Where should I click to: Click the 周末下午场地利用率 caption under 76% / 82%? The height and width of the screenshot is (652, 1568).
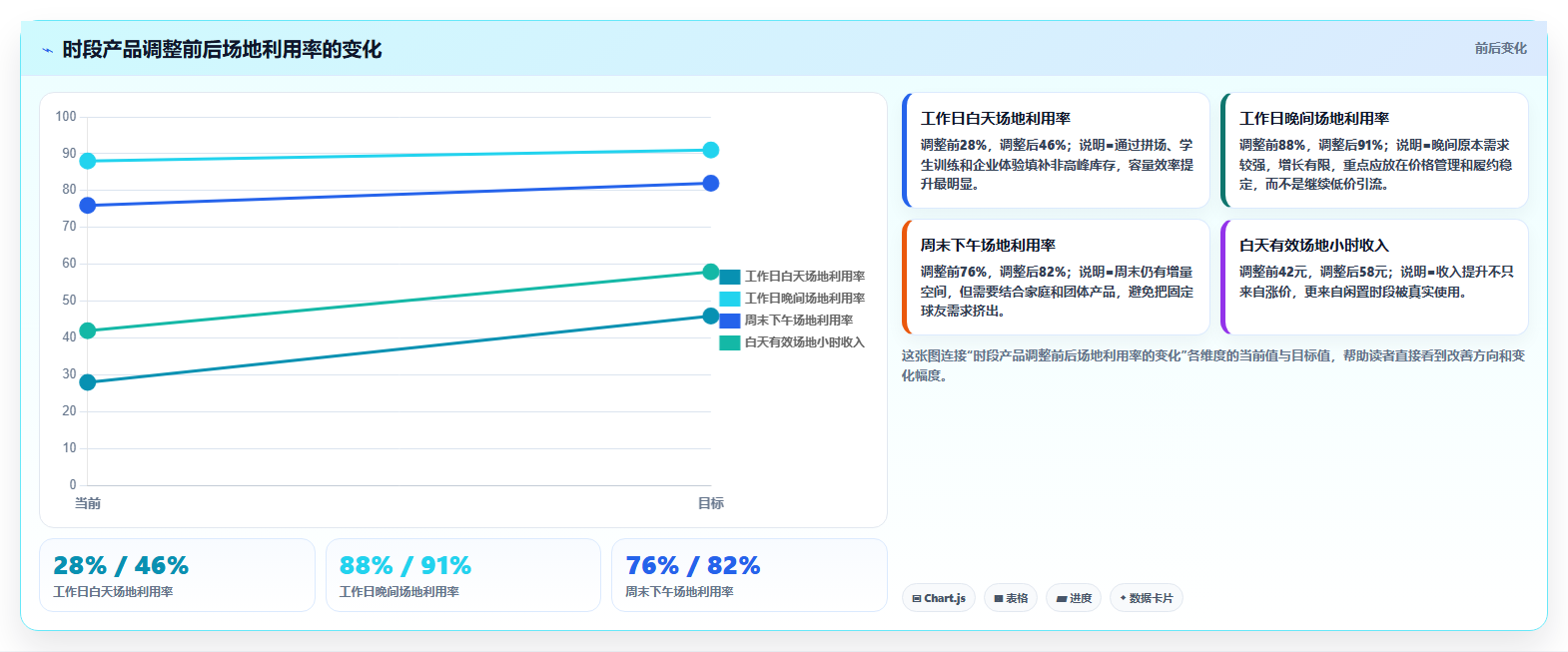coord(679,592)
